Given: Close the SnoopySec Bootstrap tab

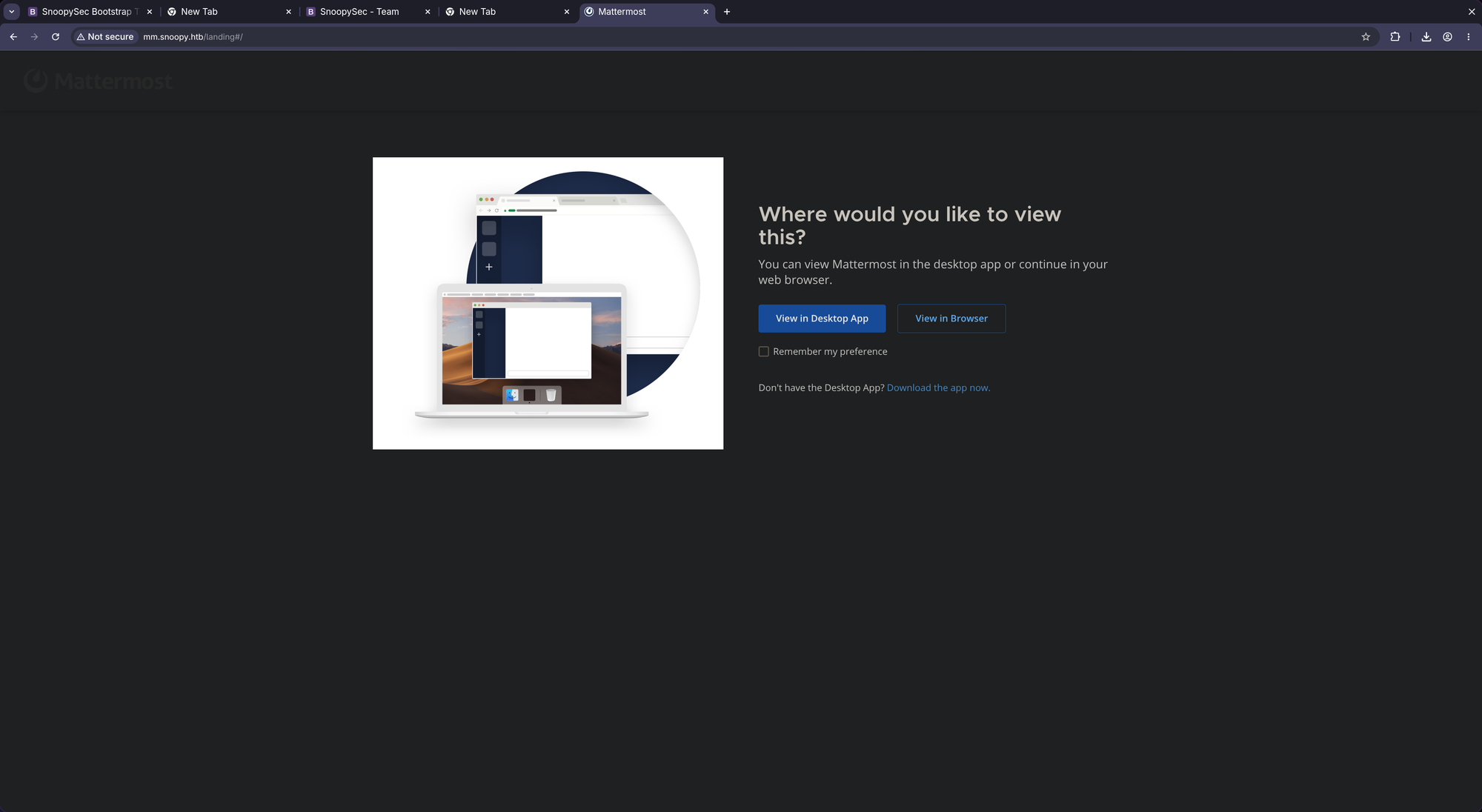Looking at the screenshot, I should tap(150, 12).
